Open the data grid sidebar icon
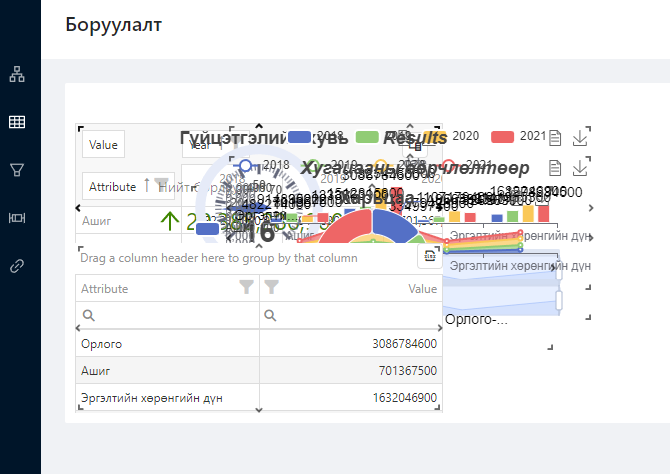The width and height of the screenshot is (670, 474). tap(17, 122)
